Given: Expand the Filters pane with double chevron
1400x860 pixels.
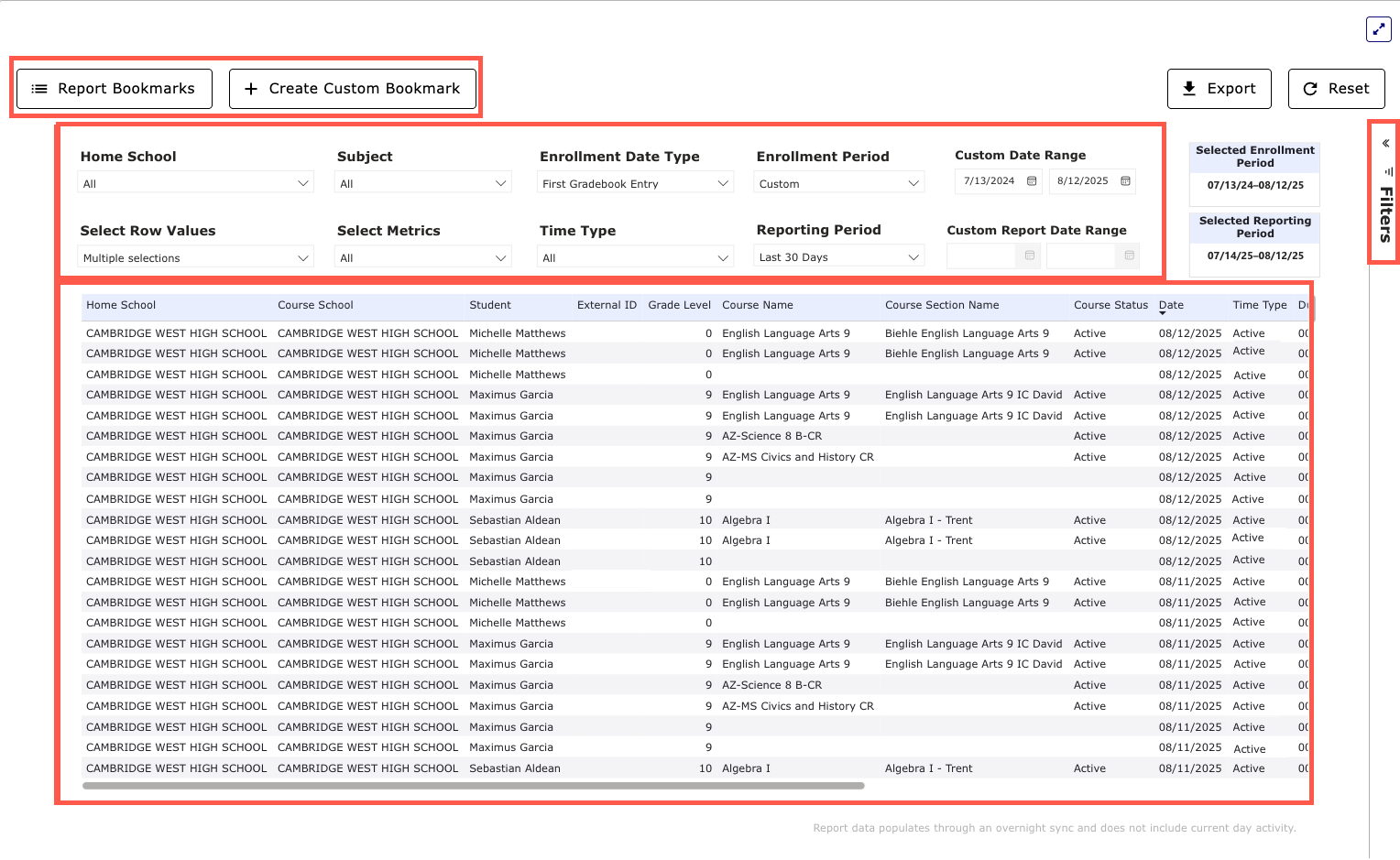Looking at the screenshot, I should pos(1385,143).
